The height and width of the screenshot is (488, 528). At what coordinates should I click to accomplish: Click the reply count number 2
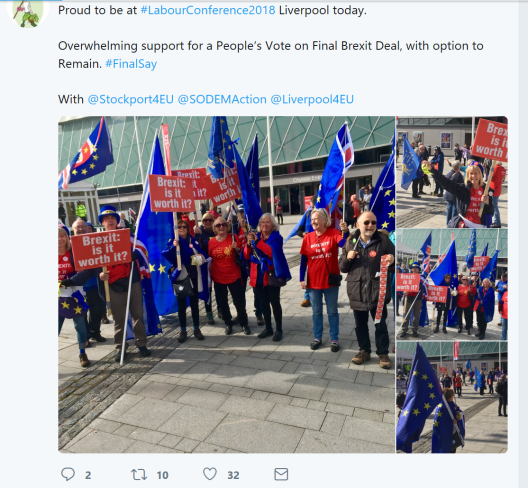[x=88, y=475]
